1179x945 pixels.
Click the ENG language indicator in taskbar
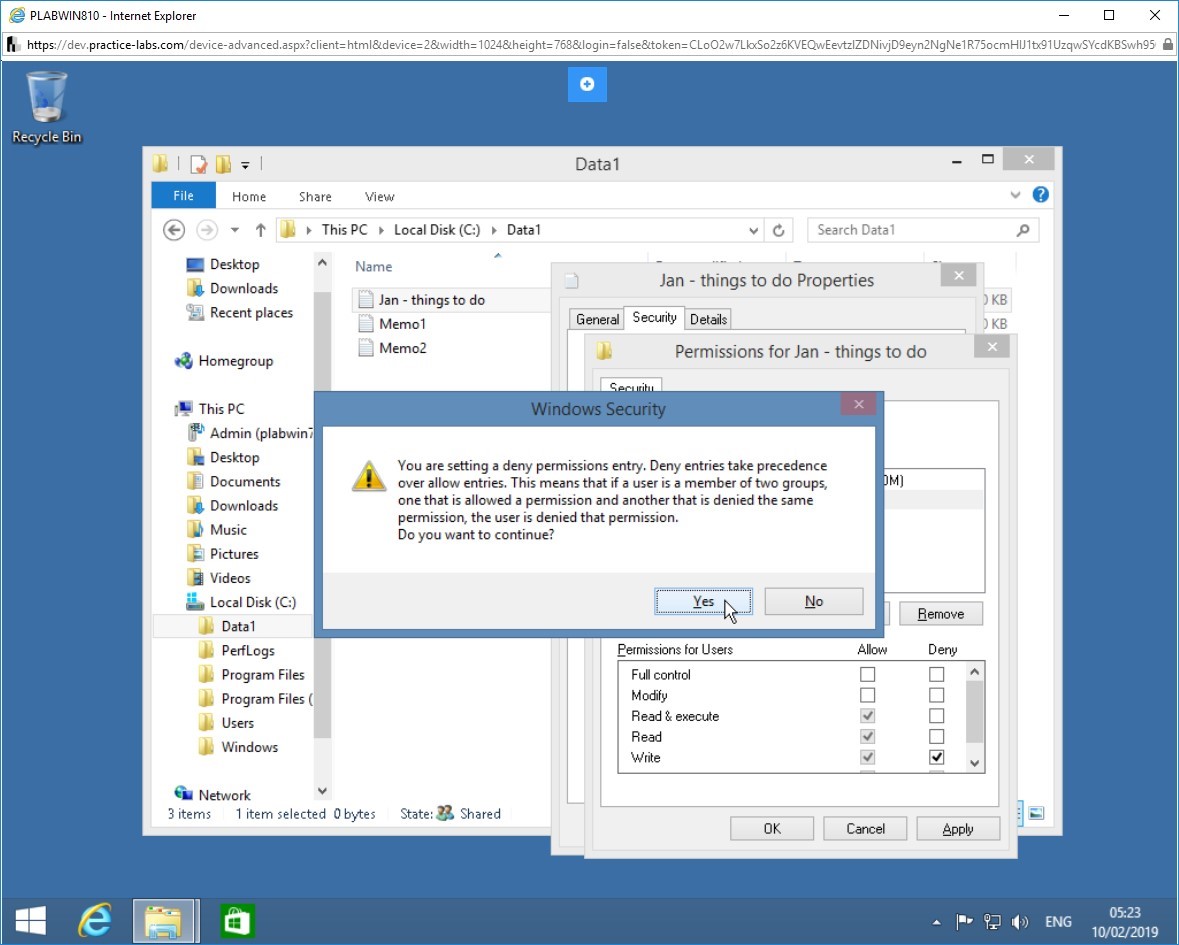(1058, 922)
